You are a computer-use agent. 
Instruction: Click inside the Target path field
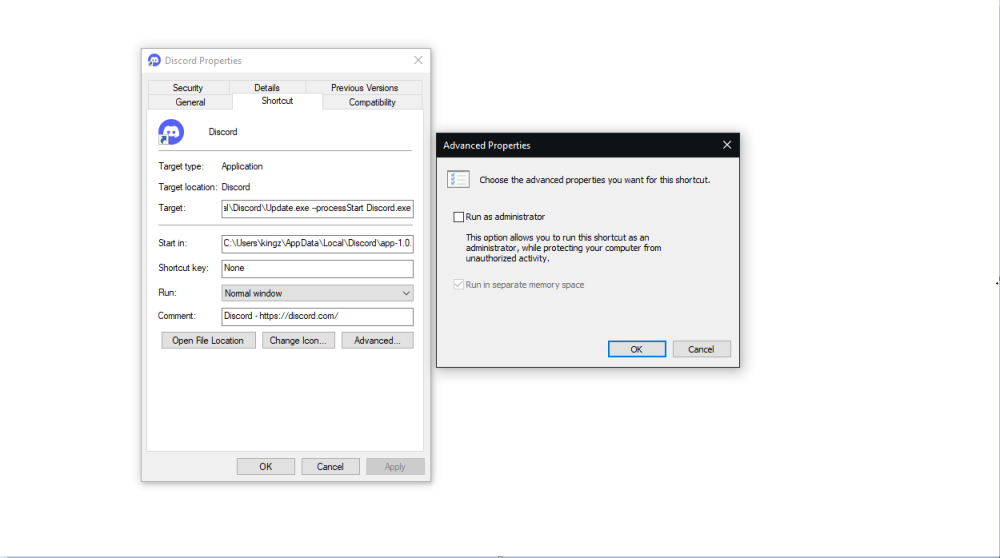[x=317, y=208]
